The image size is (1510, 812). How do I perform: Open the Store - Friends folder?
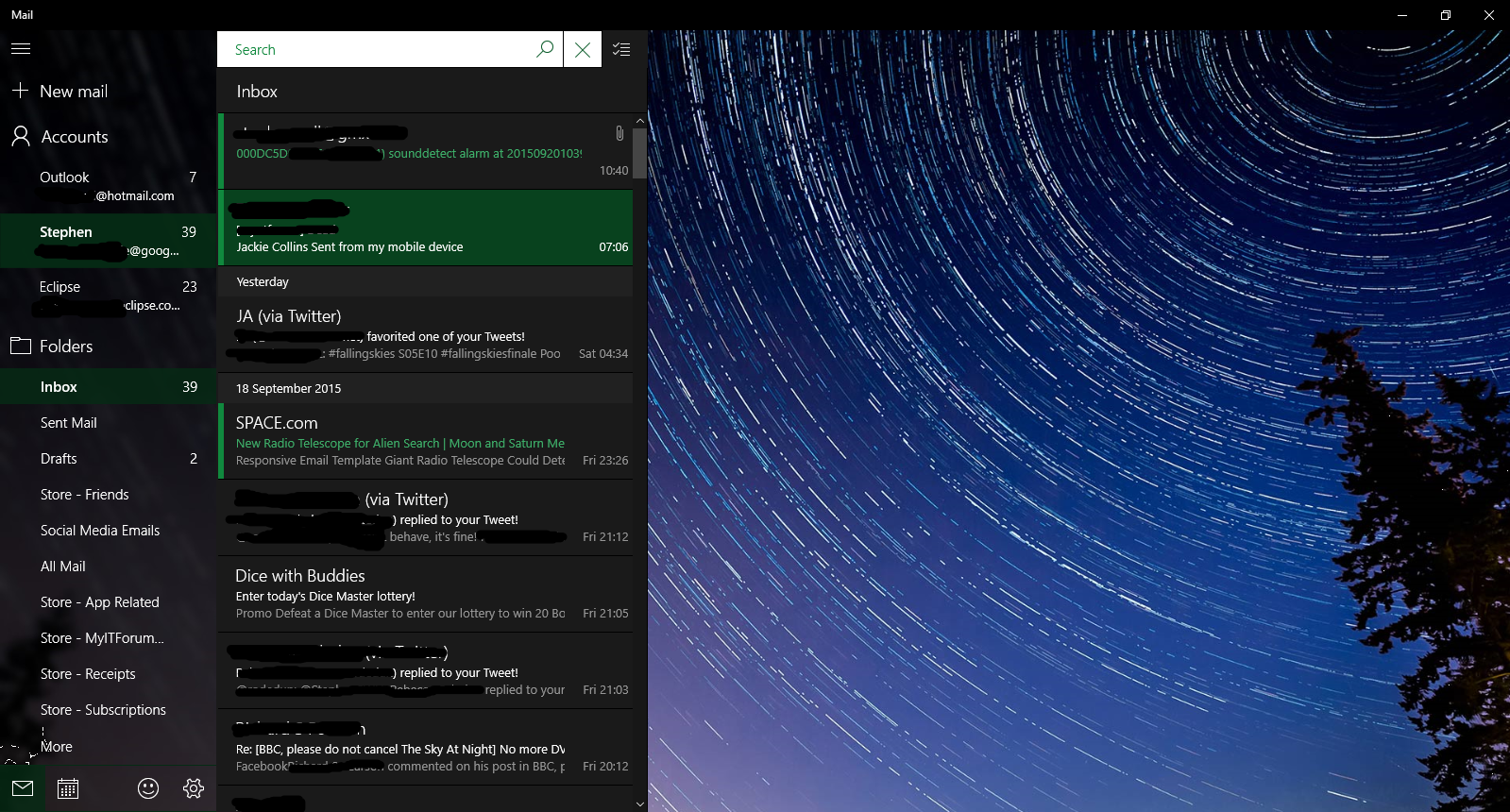pyautogui.click(x=108, y=495)
